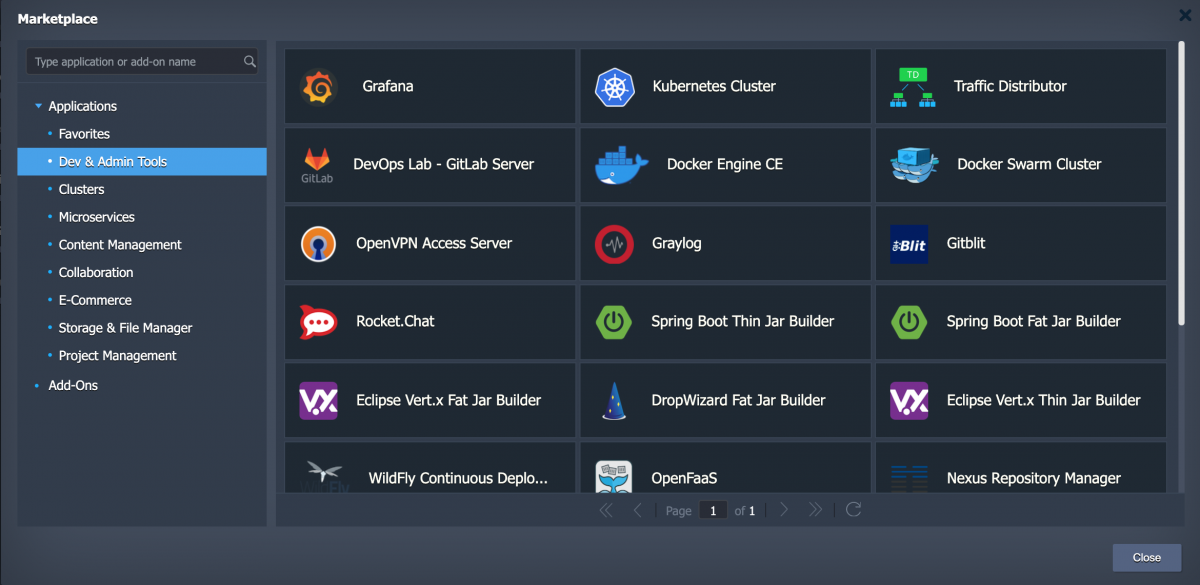Image resolution: width=1200 pixels, height=585 pixels.
Task: Click the OpenFaaS name text
Action: pyautogui.click(x=684, y=478)
